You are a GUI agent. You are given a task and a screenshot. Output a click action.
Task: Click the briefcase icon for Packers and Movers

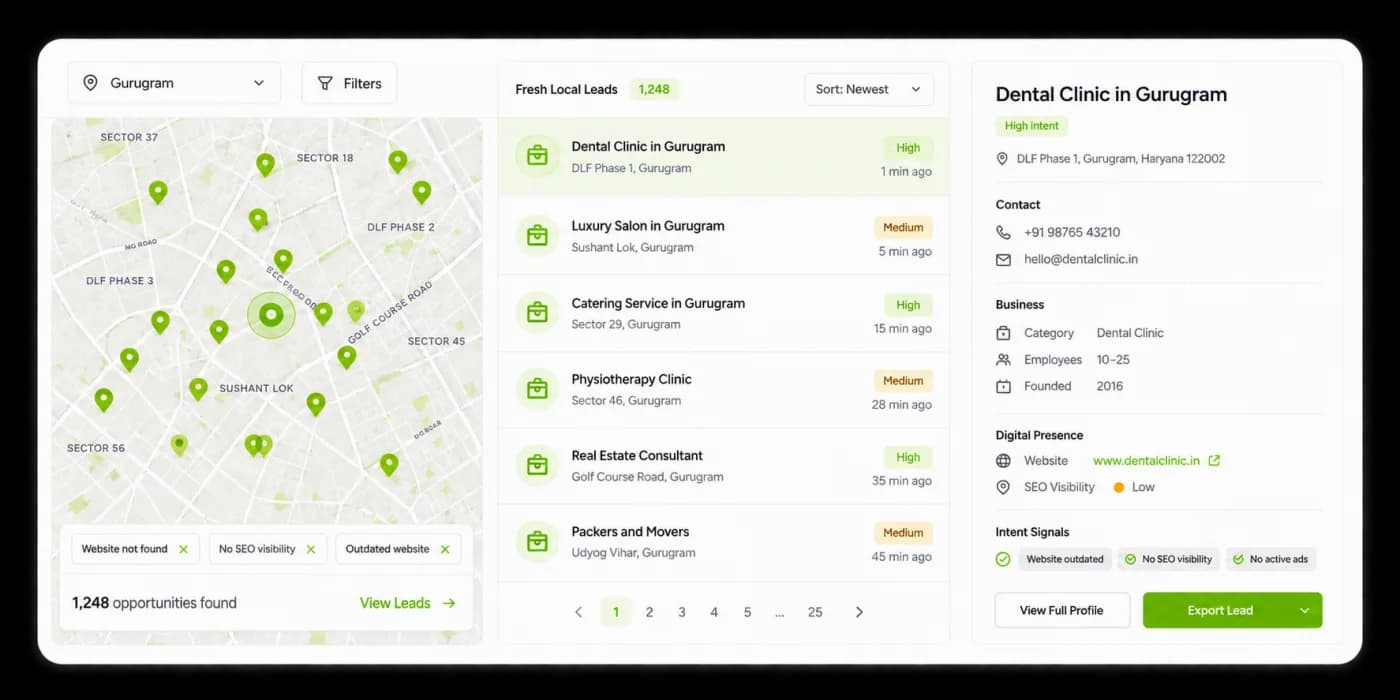click(537, 541)
